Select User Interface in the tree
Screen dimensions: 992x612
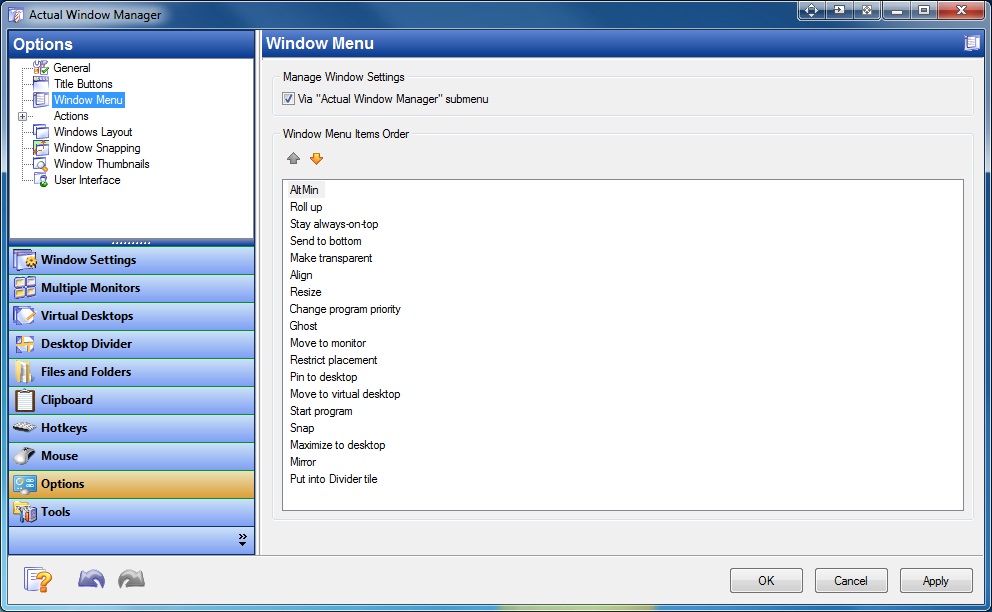tap(87, 180)
